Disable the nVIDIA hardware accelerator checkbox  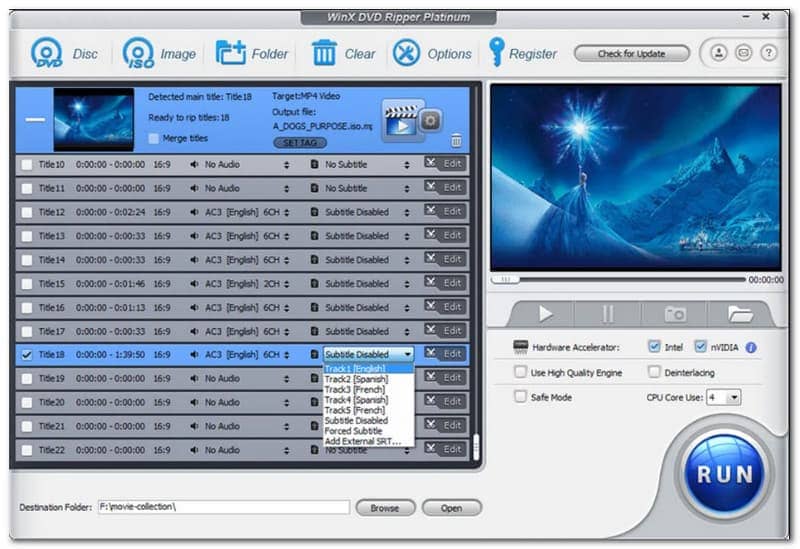click(701, 346)
